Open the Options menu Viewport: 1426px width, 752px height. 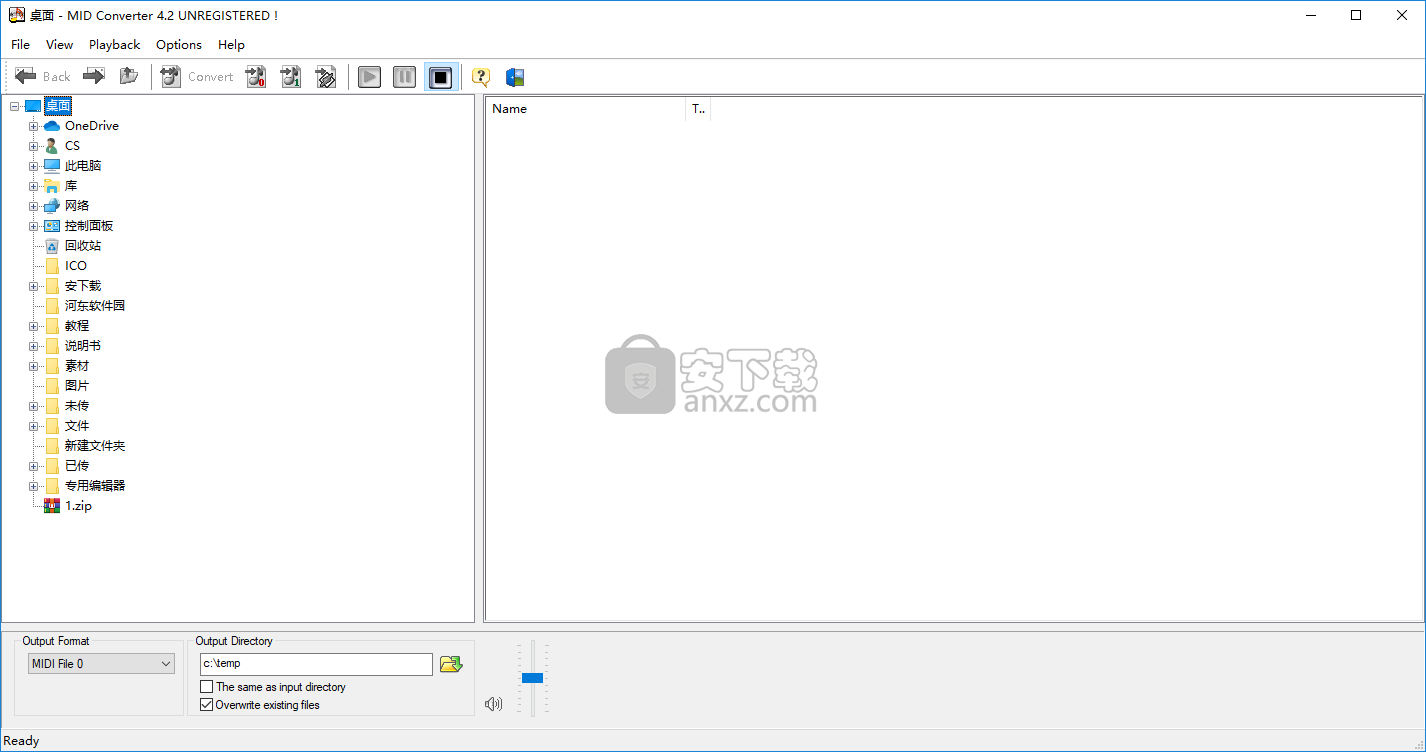(179, 44)
